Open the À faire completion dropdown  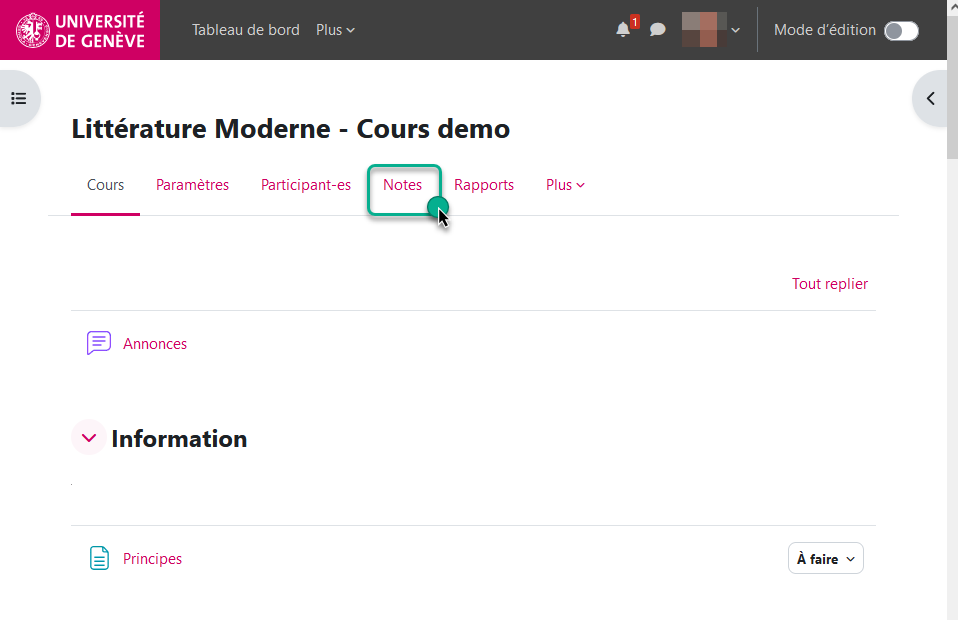point(825,559)
